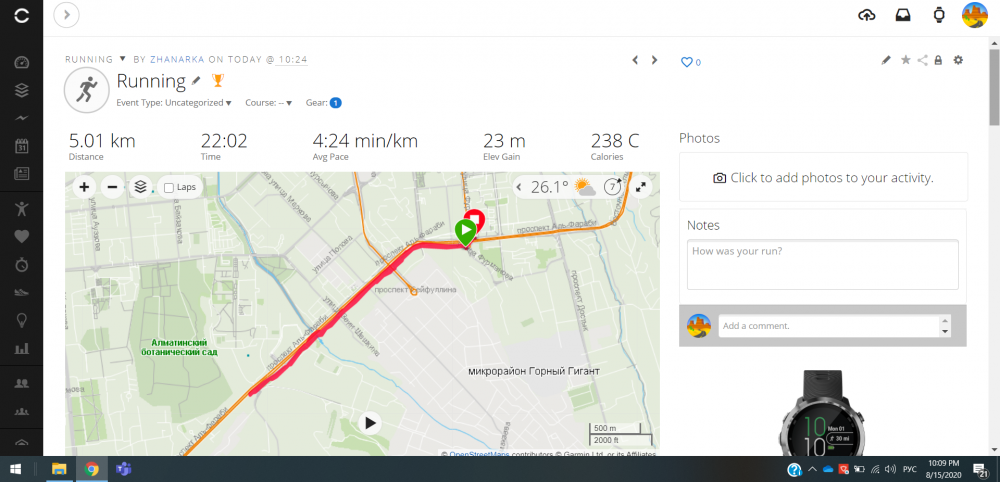Click to add photos to your activity

point(823,178)
